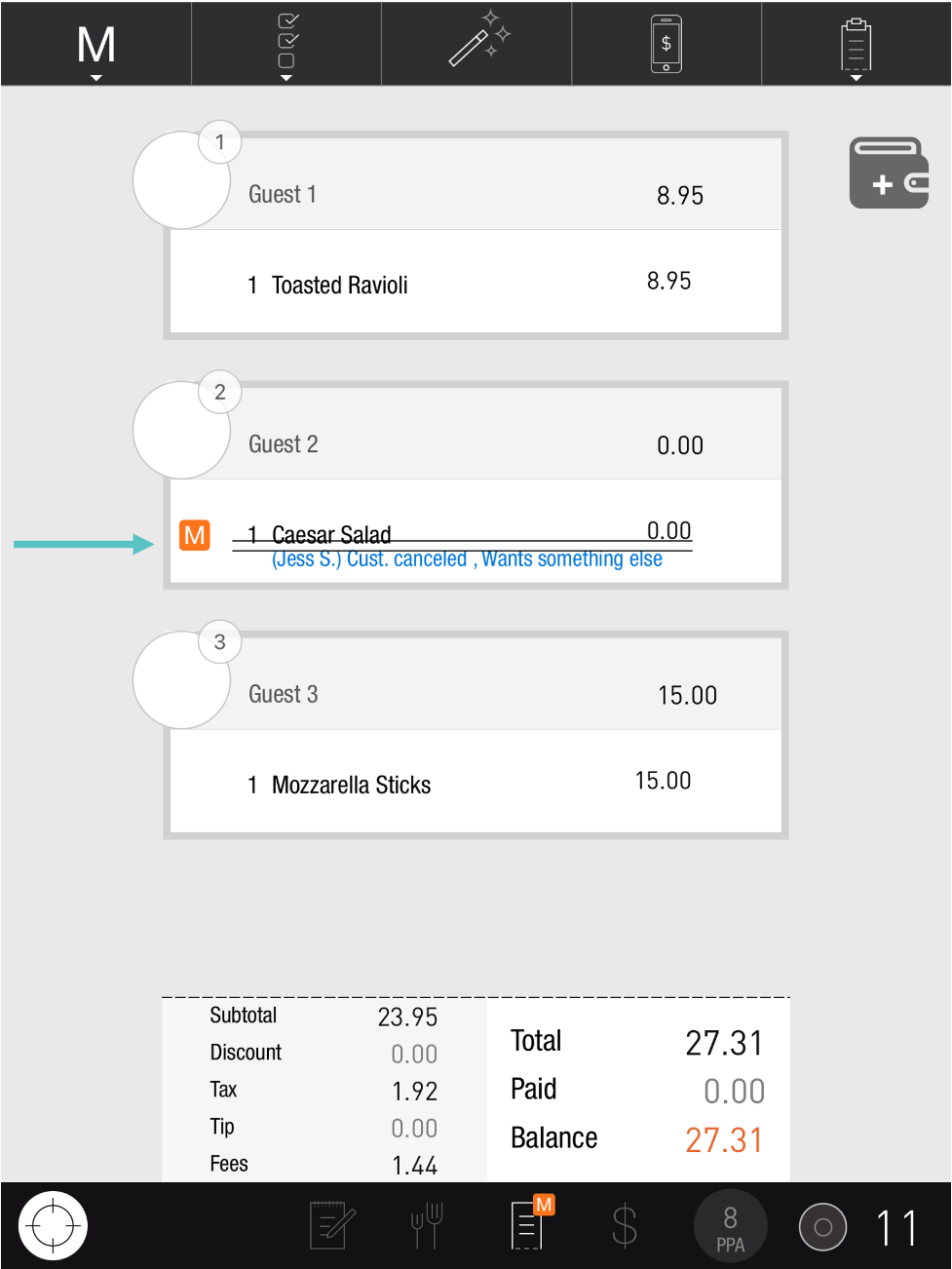Open the mobile payment phone icon
Image resolution: width=952 pixels, height=1269 pixels.
[666, 44]
